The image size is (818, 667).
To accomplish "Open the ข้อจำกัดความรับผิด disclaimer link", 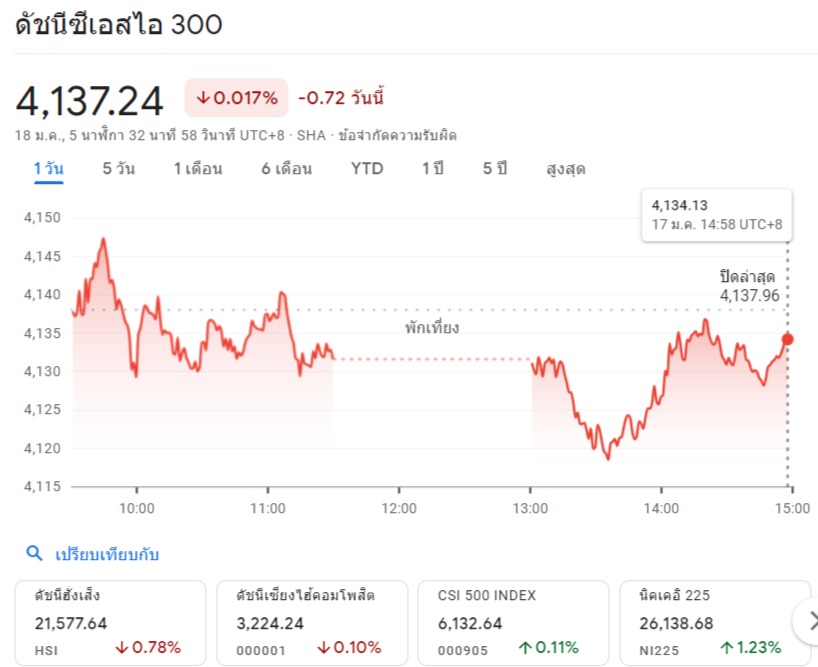I will click(397, 136).
